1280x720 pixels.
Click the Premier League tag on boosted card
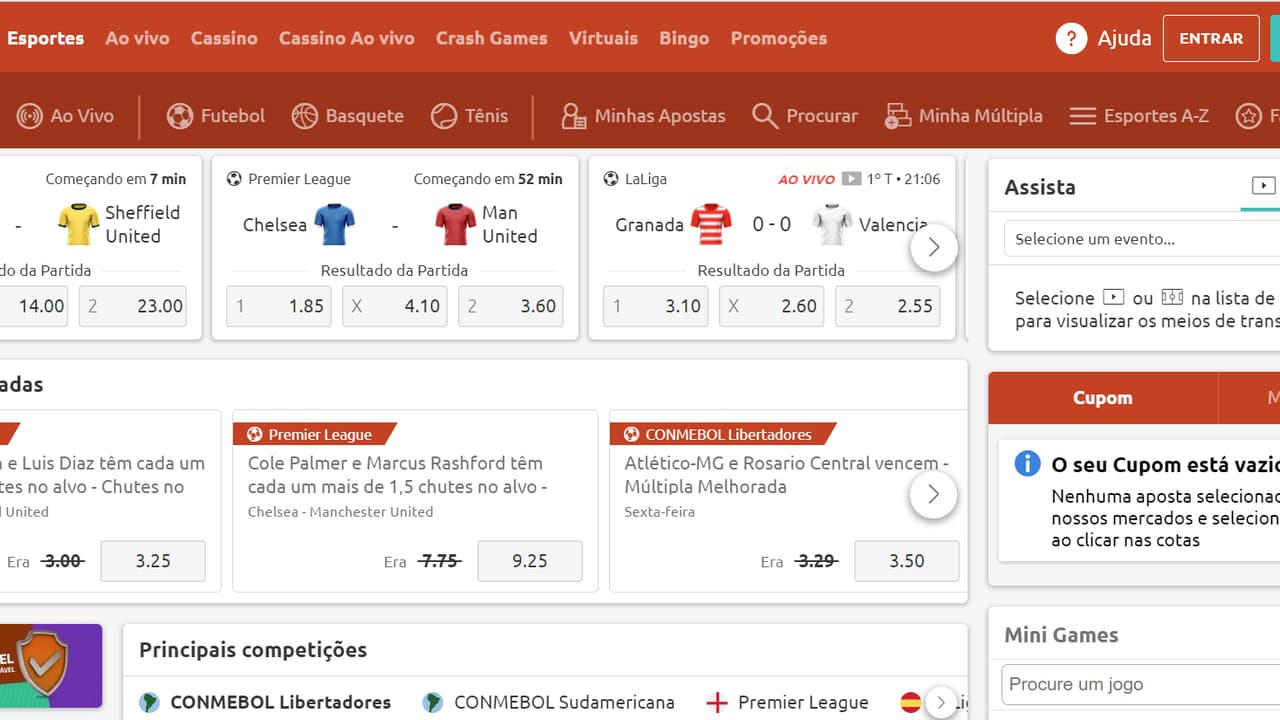[315, 434]
